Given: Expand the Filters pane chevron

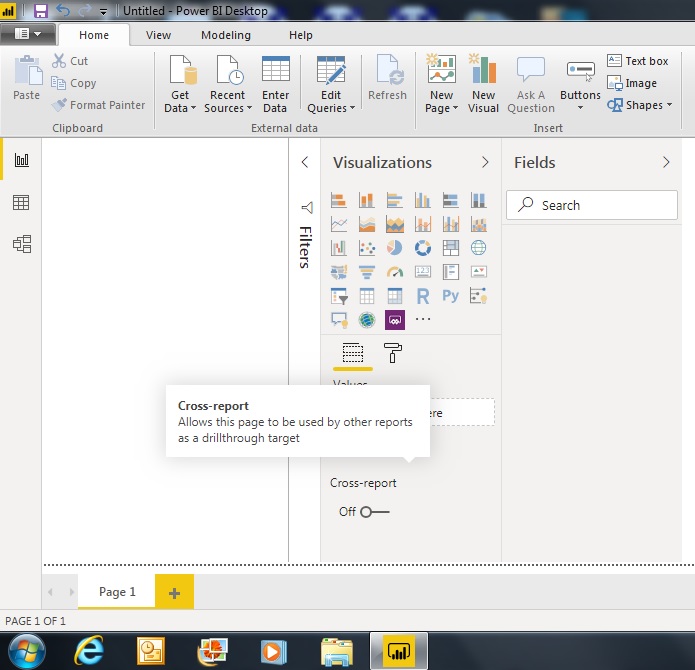Looking at the screenshot, I should [305, 162].
